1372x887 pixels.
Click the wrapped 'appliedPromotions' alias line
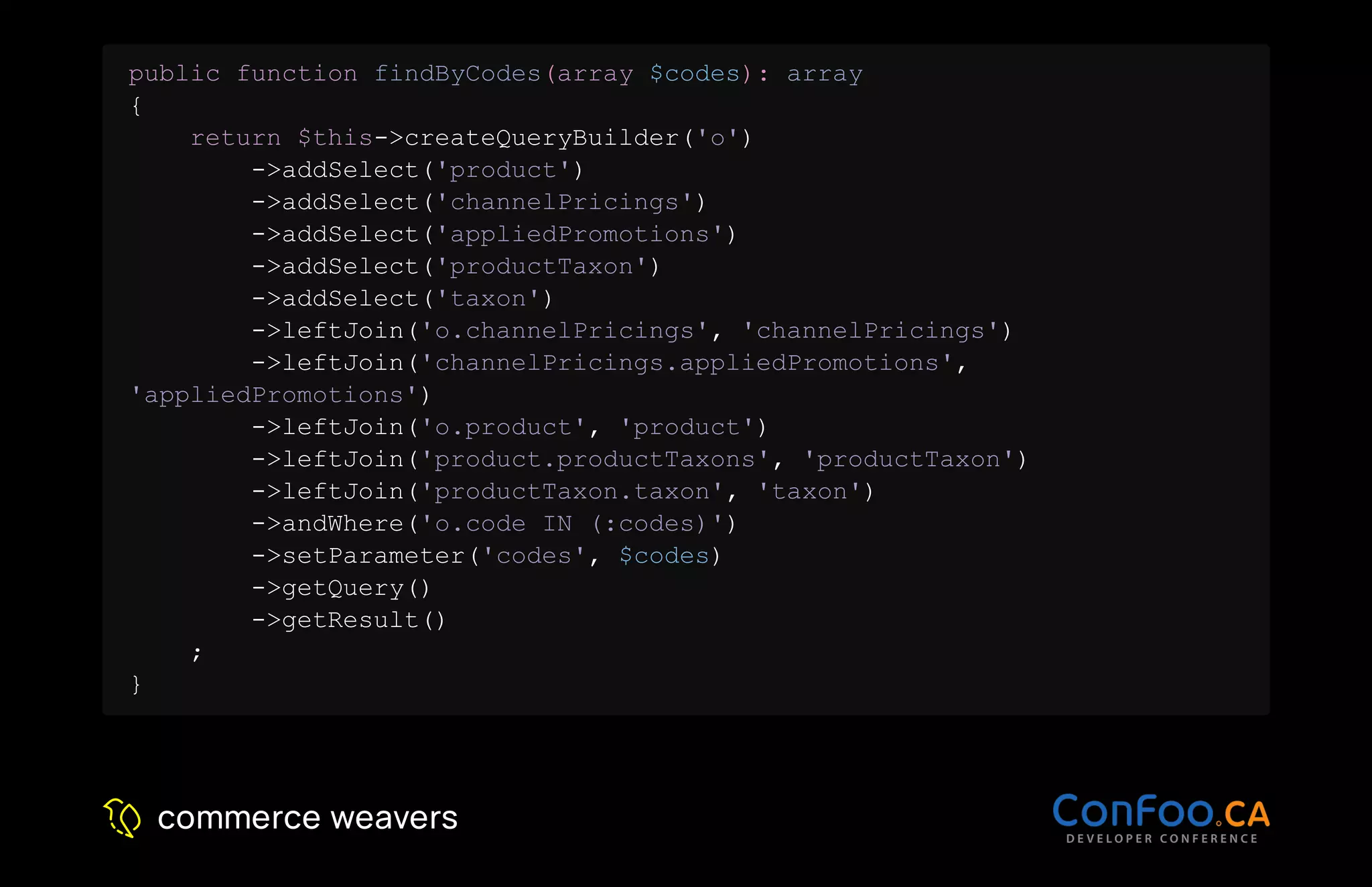(x=280, y=395)
